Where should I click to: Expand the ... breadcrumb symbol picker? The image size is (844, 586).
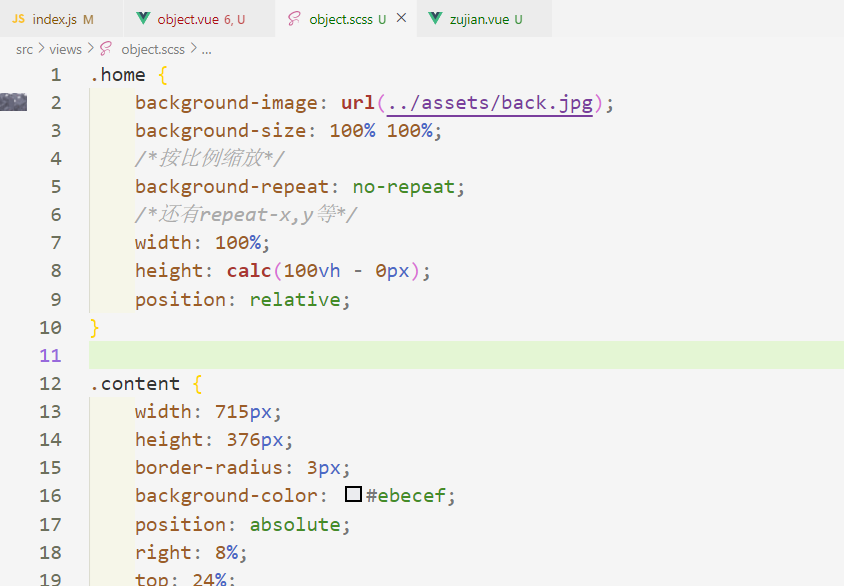pyautogui.click(x=206, y=48)
